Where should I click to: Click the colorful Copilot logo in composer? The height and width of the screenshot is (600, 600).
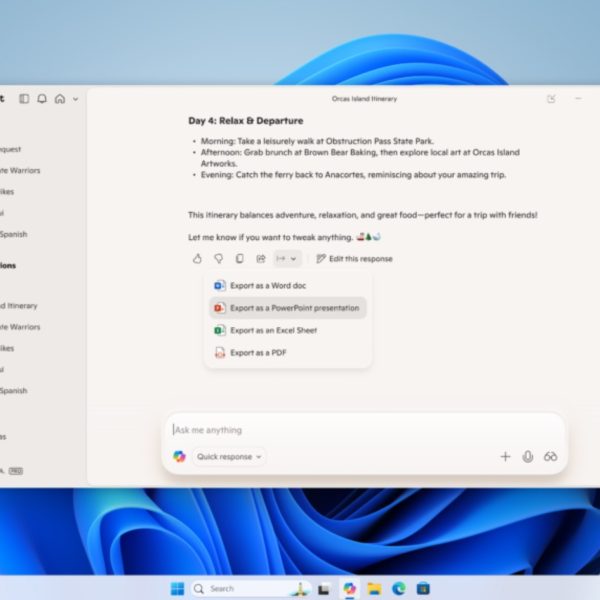(179, 457)
